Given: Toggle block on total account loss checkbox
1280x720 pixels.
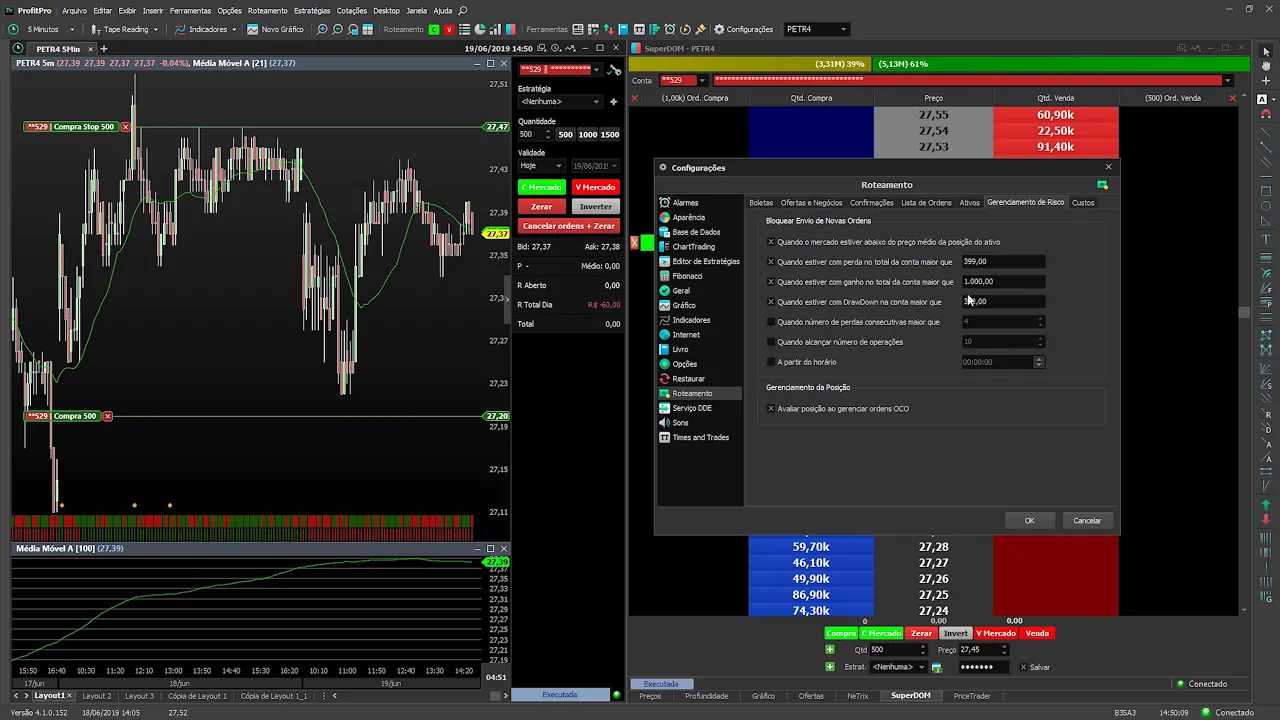Looking at the screenshot, I should (771, 262).
